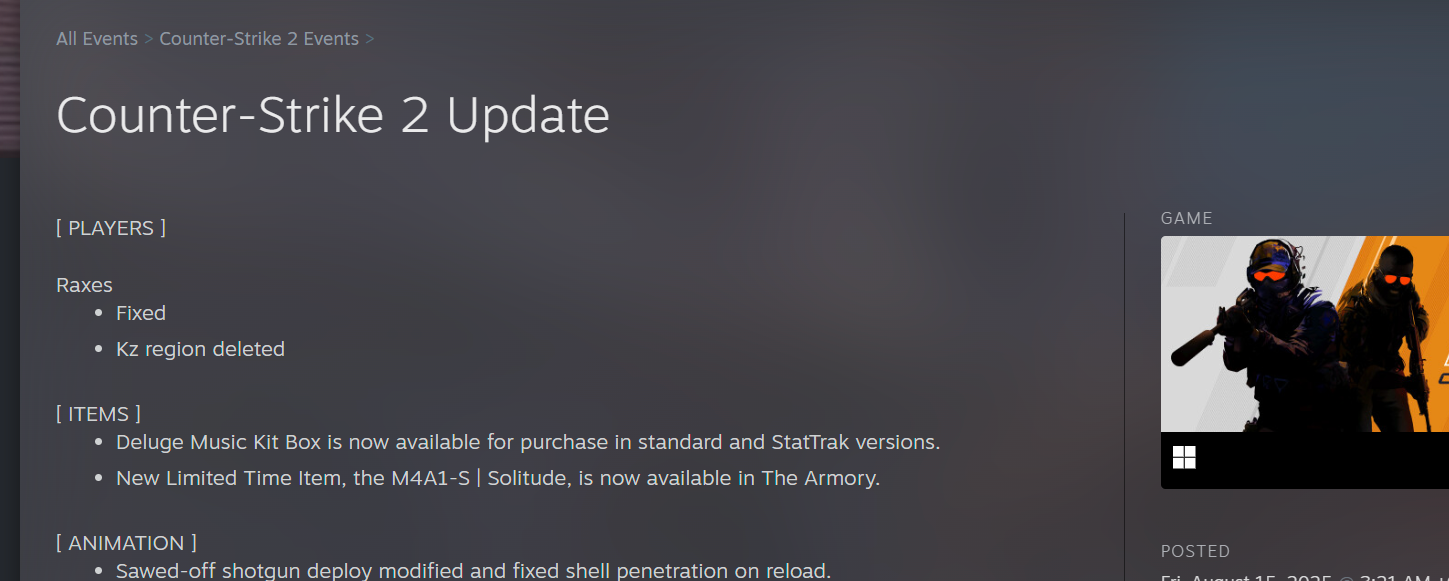Click the POSTED sidebar label

(x=1196, y=551)
